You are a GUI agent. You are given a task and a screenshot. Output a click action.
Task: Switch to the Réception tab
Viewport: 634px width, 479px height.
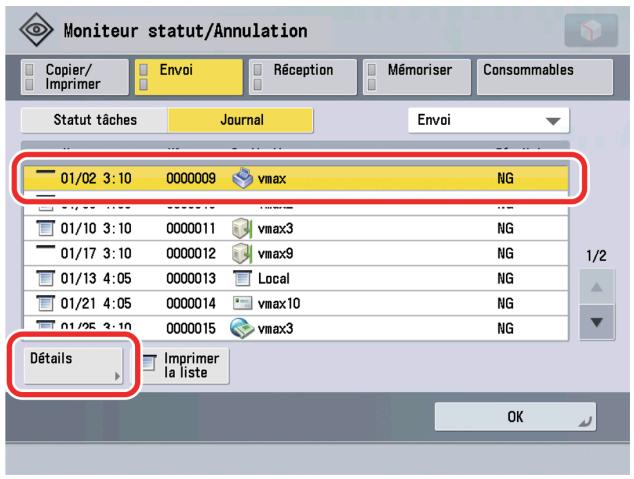click(x=303, y=77)
